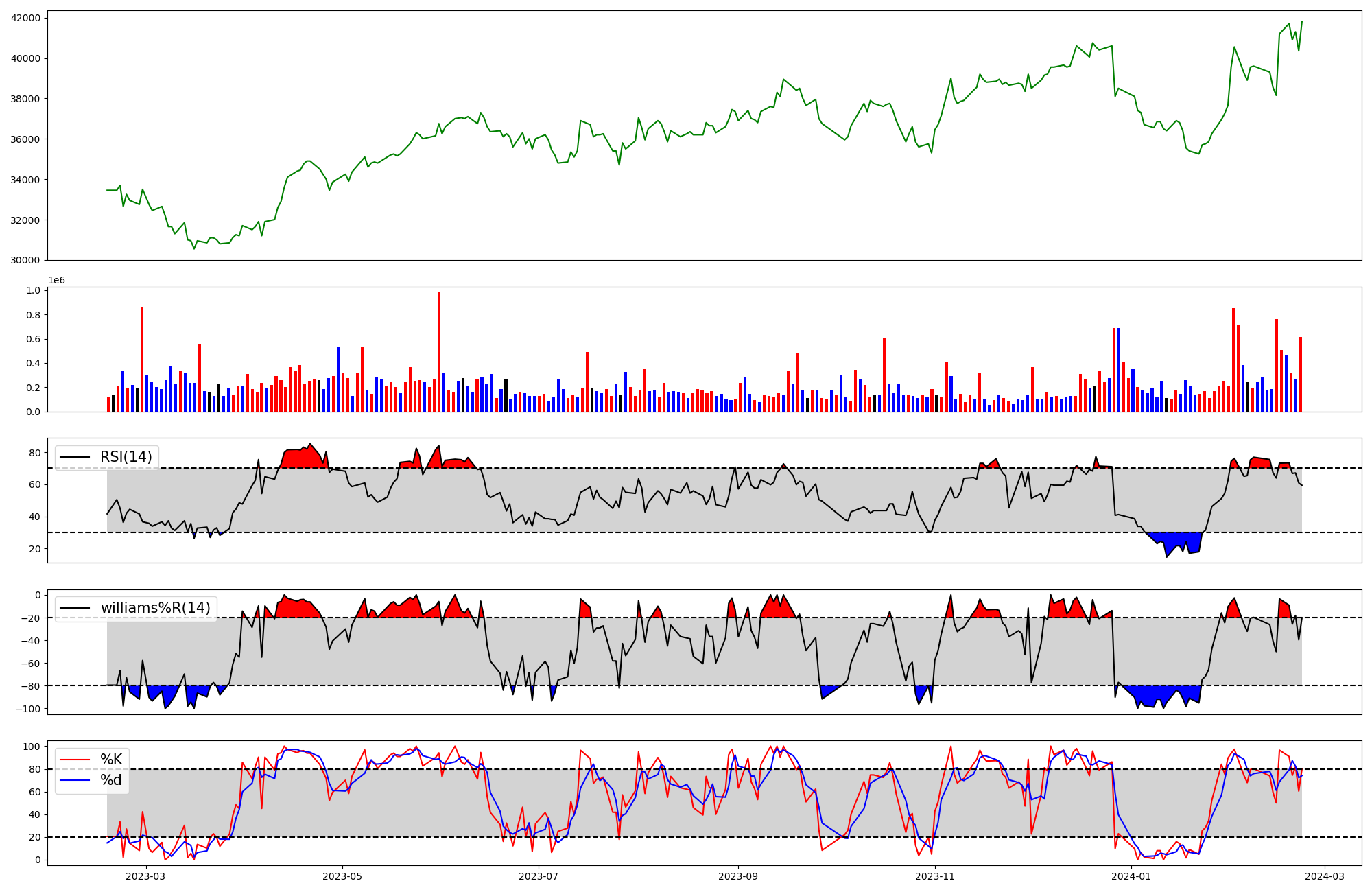Click the 2023-05 x-axis date label
Screen dimensions: 1372x892
(x=342, y=876)
